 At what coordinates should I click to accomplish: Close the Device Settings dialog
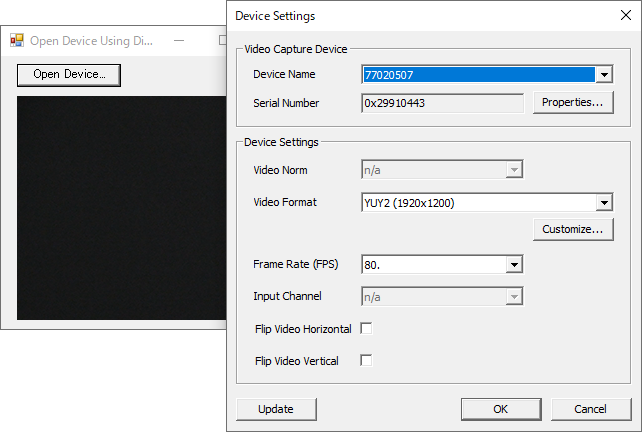pyautogui.click(x=626, y=15)
